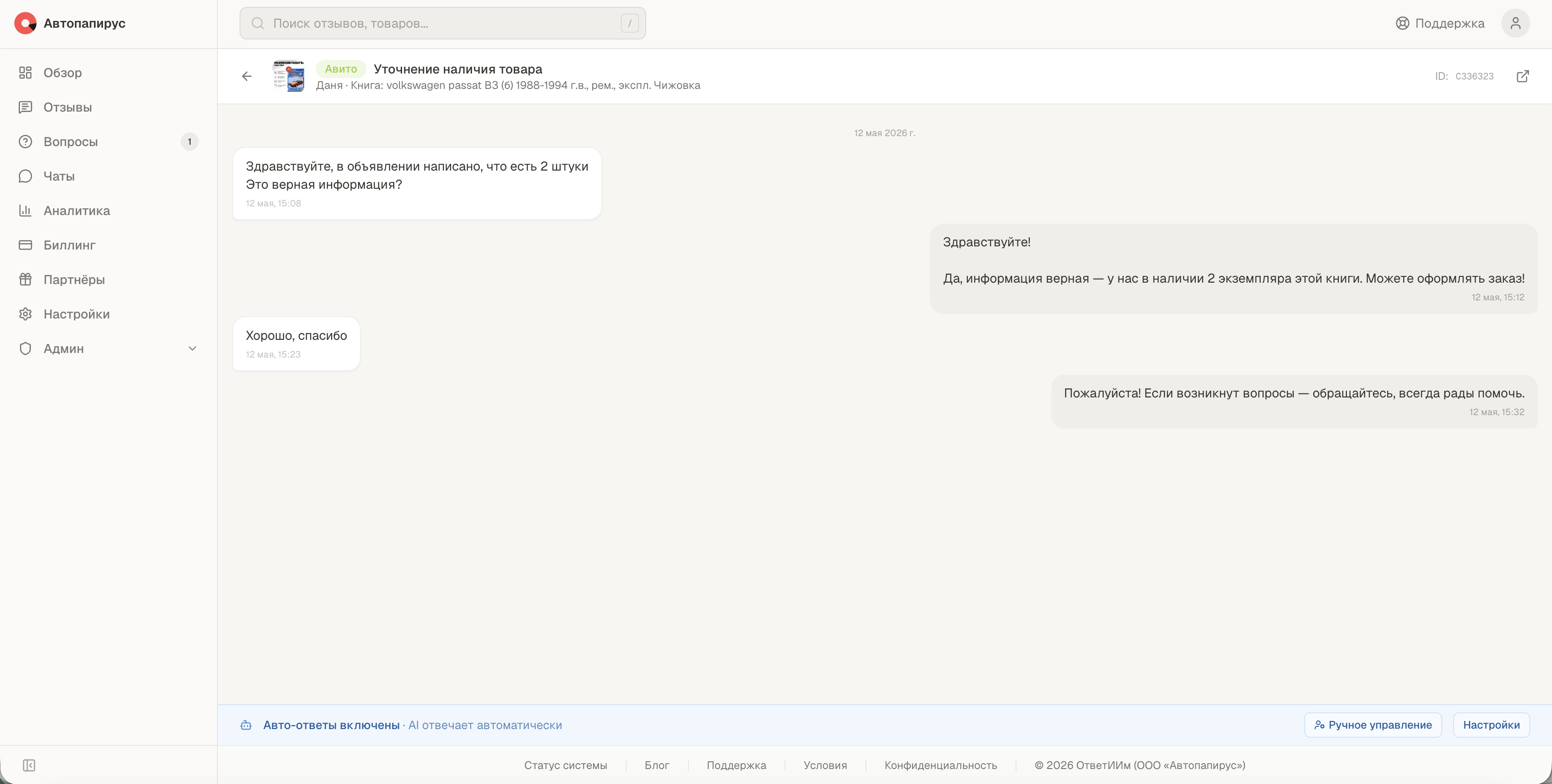Collapse the sidebar with the panel icon
The height and width of the screenshot is (784, 1552).
pos(29,765)
